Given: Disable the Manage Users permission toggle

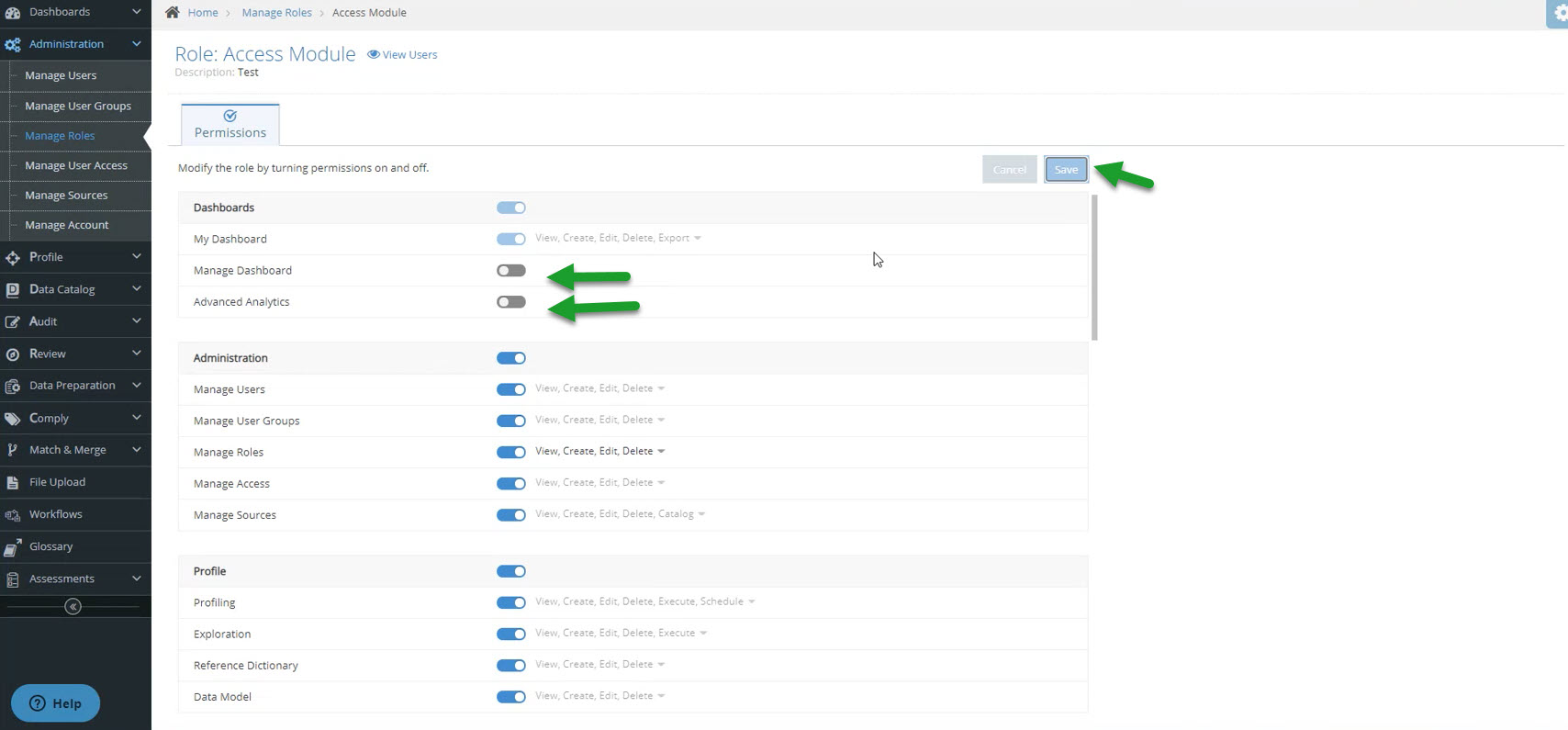Looking at the screenshot, I should tap(511, 389).
